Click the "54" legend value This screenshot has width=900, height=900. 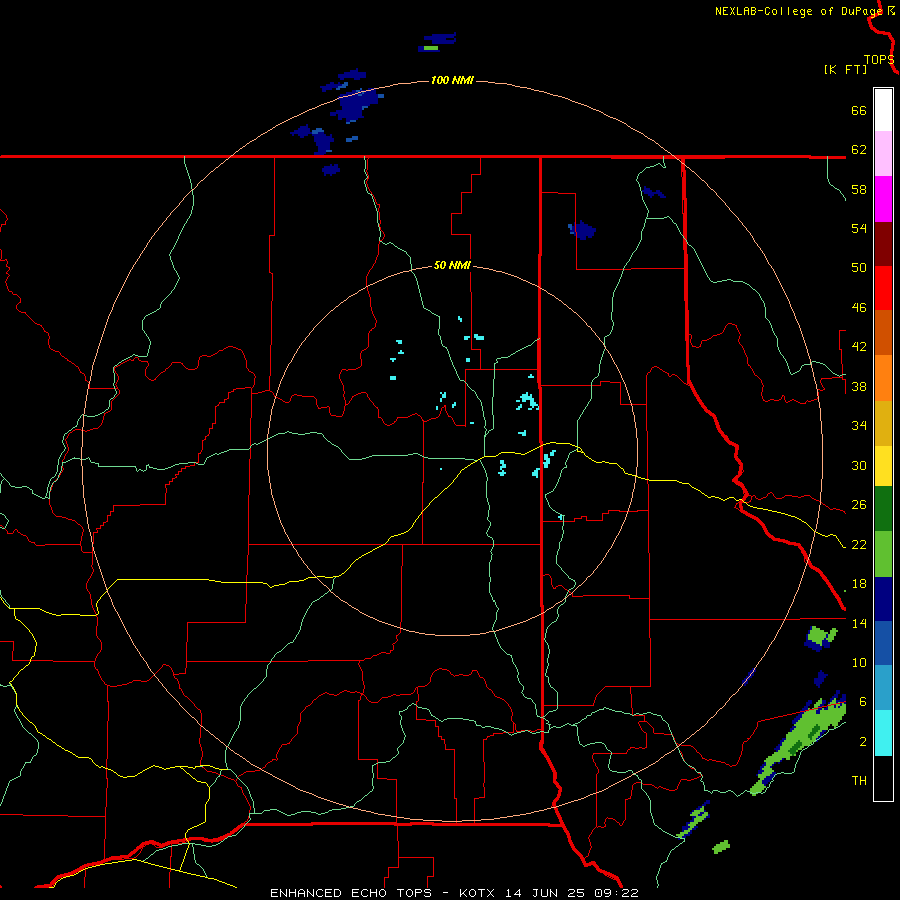point(859,228)
